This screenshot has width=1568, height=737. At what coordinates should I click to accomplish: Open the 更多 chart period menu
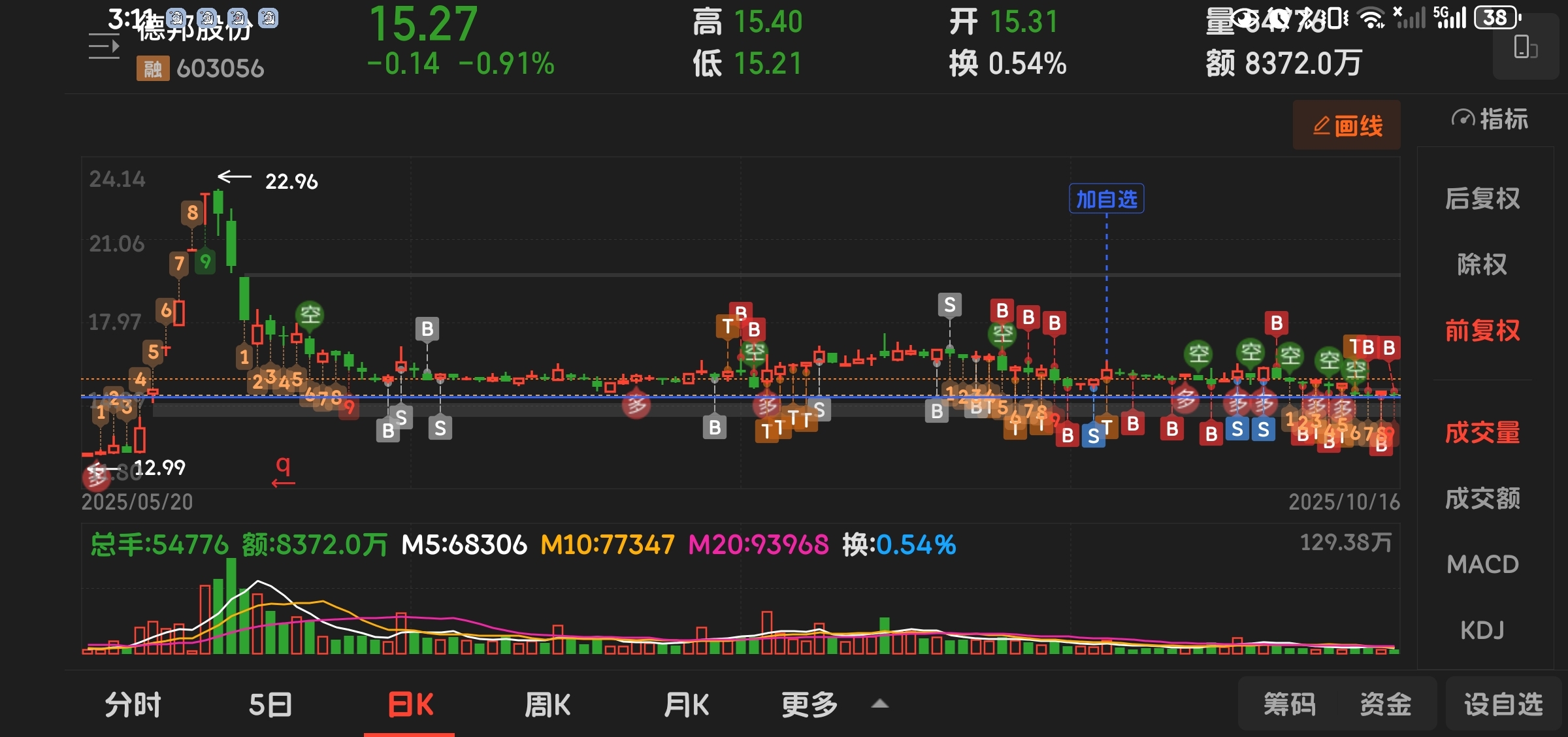point(809,705)
